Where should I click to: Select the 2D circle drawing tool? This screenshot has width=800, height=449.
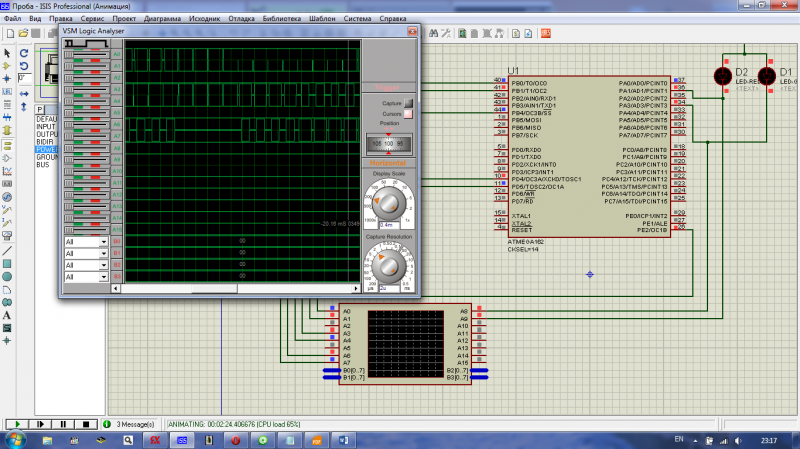click(x=7, y=275)
